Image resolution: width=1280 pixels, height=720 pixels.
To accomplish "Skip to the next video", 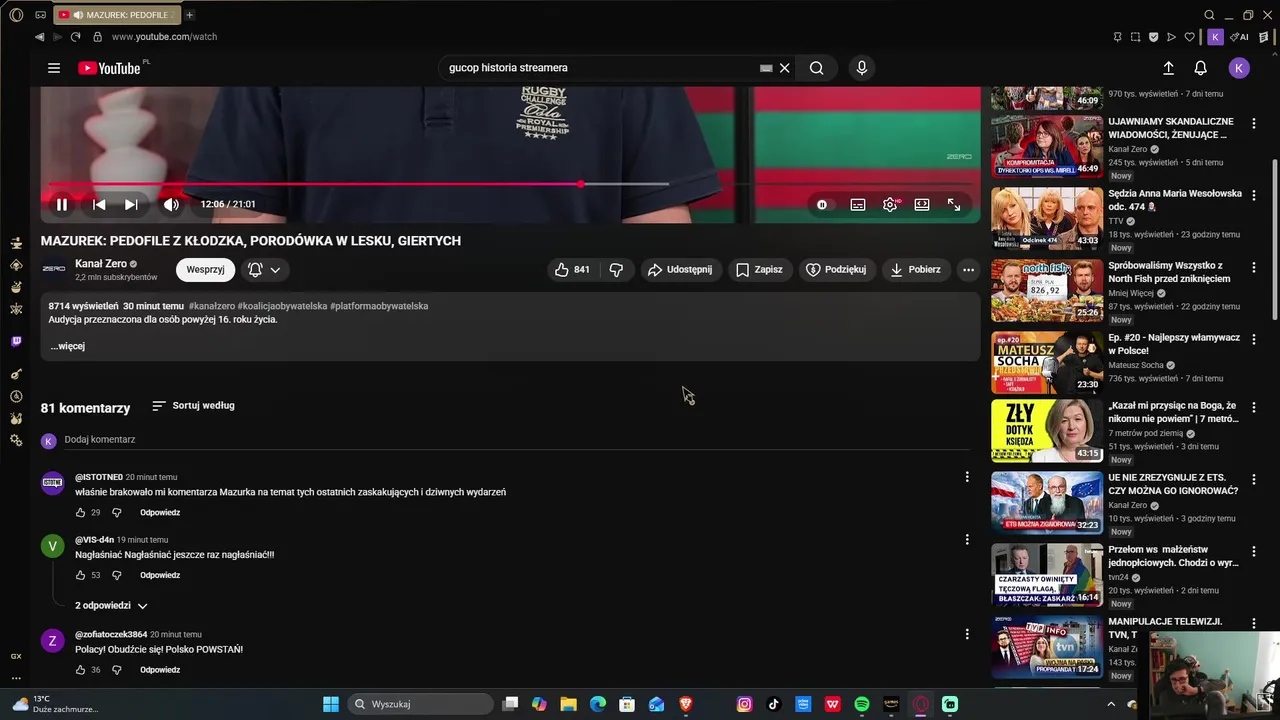I will tap(131, 204).
